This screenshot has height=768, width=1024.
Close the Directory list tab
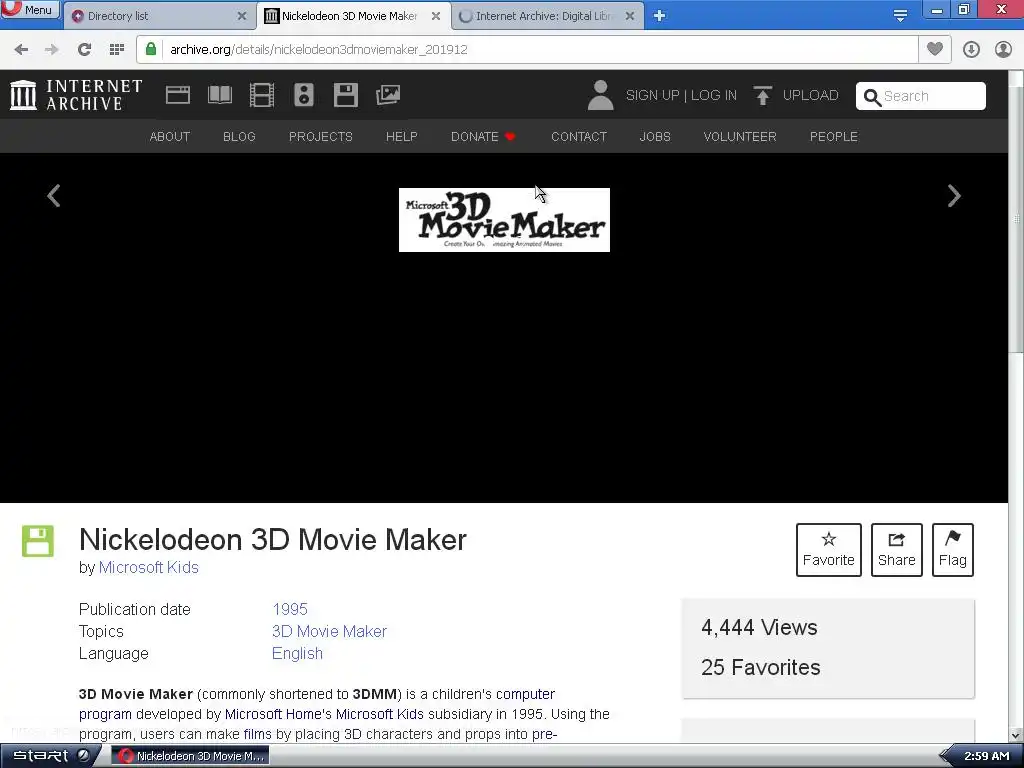(x=242, y=16)
